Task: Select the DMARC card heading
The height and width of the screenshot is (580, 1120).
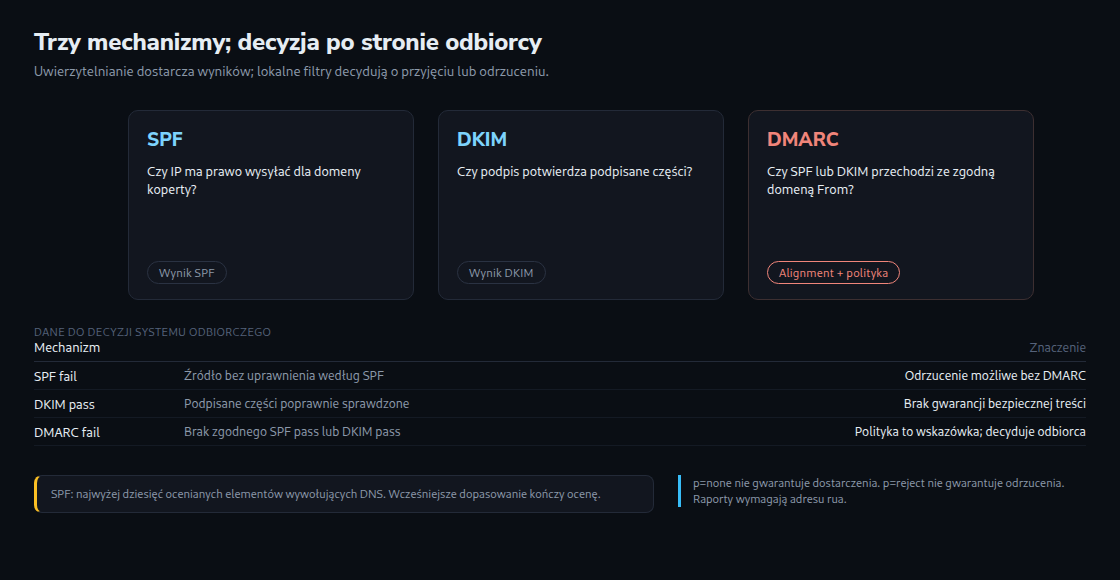Action: (x=802, y=139)
